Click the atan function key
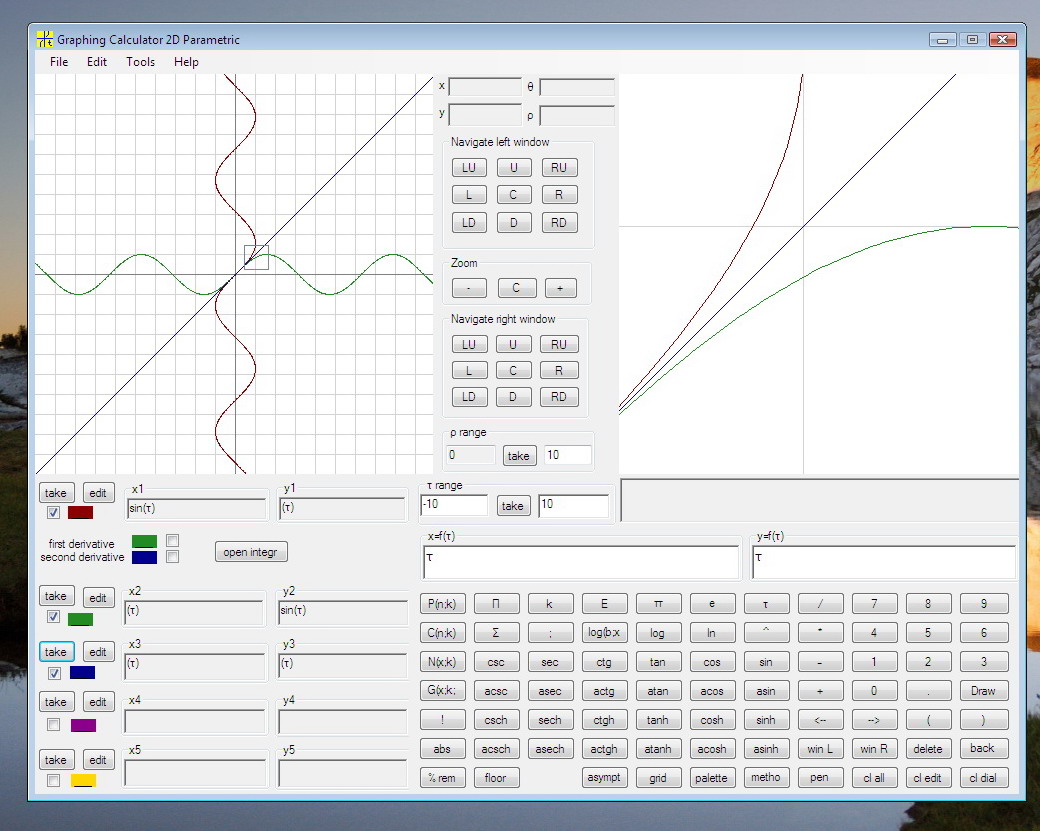1040x831 pixels. (x=658, y=691)
